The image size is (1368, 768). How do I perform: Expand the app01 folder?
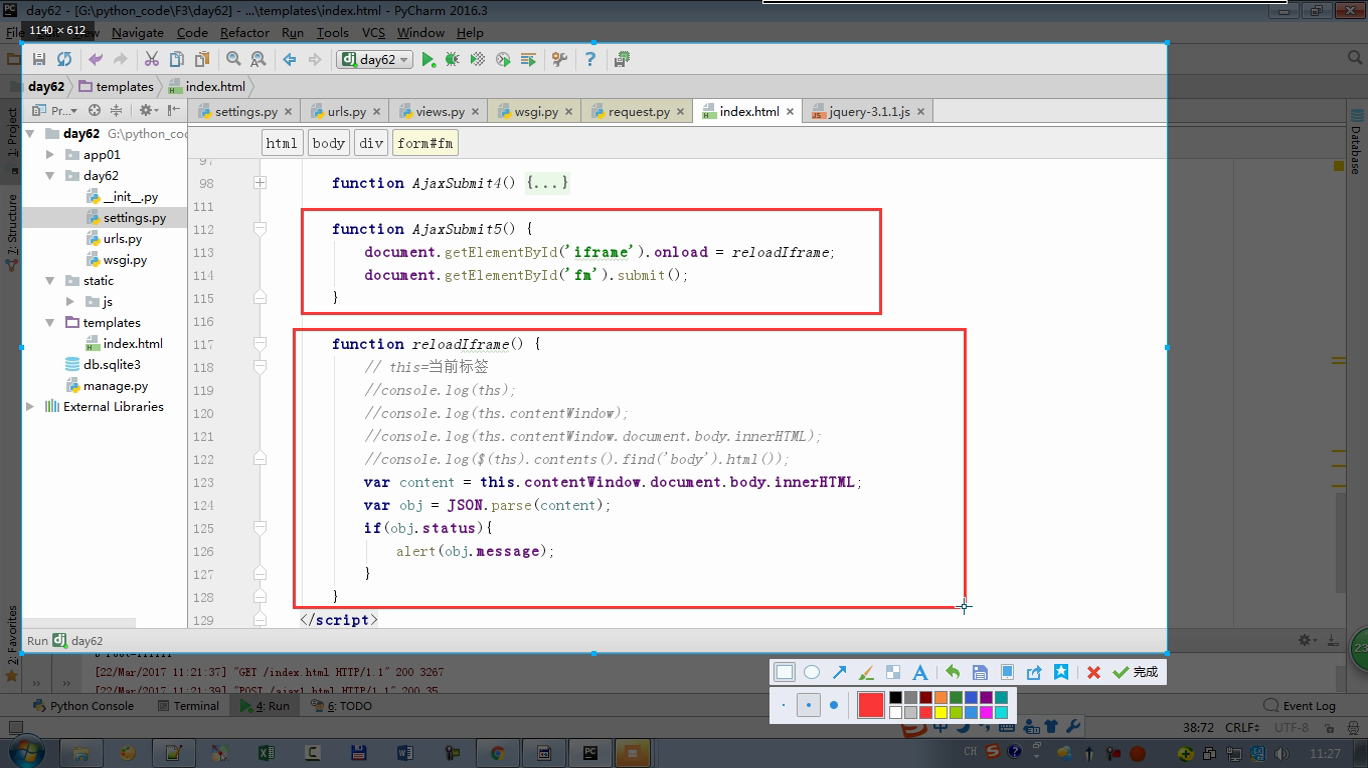(x=50, y=155)
